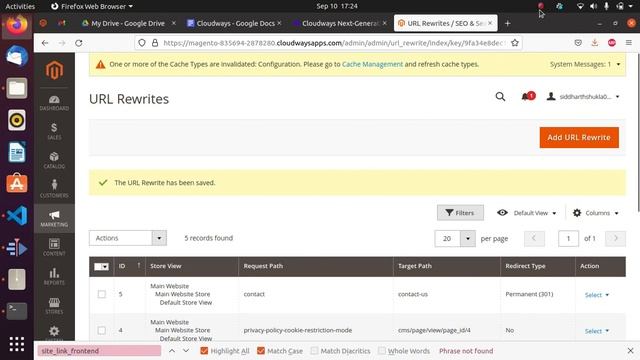Find previous match in find bar
This screenshot has width=640, height=360.
[x=172, y=351]
